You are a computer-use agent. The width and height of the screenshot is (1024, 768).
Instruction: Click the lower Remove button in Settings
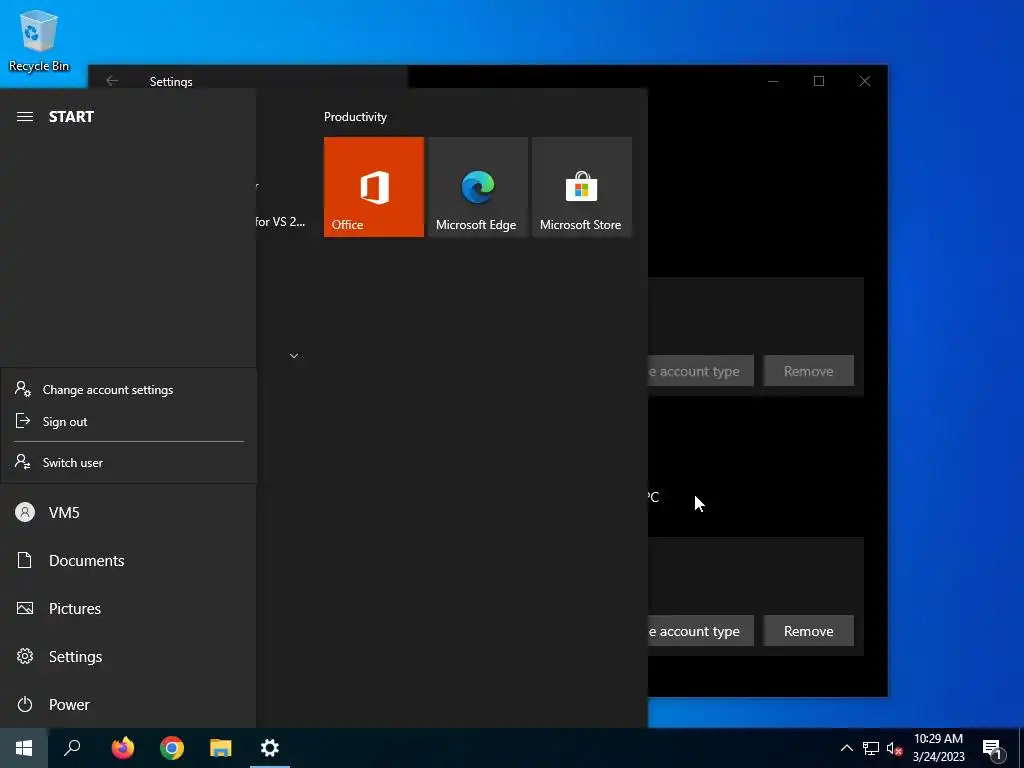[808, 631]
